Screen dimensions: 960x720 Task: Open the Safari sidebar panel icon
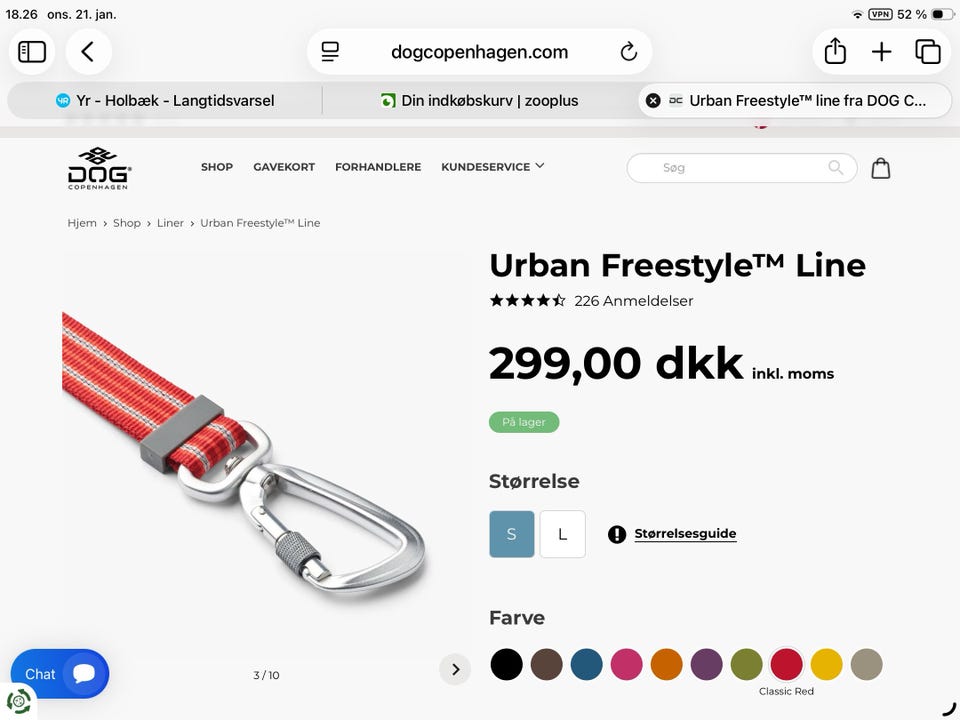32,52
